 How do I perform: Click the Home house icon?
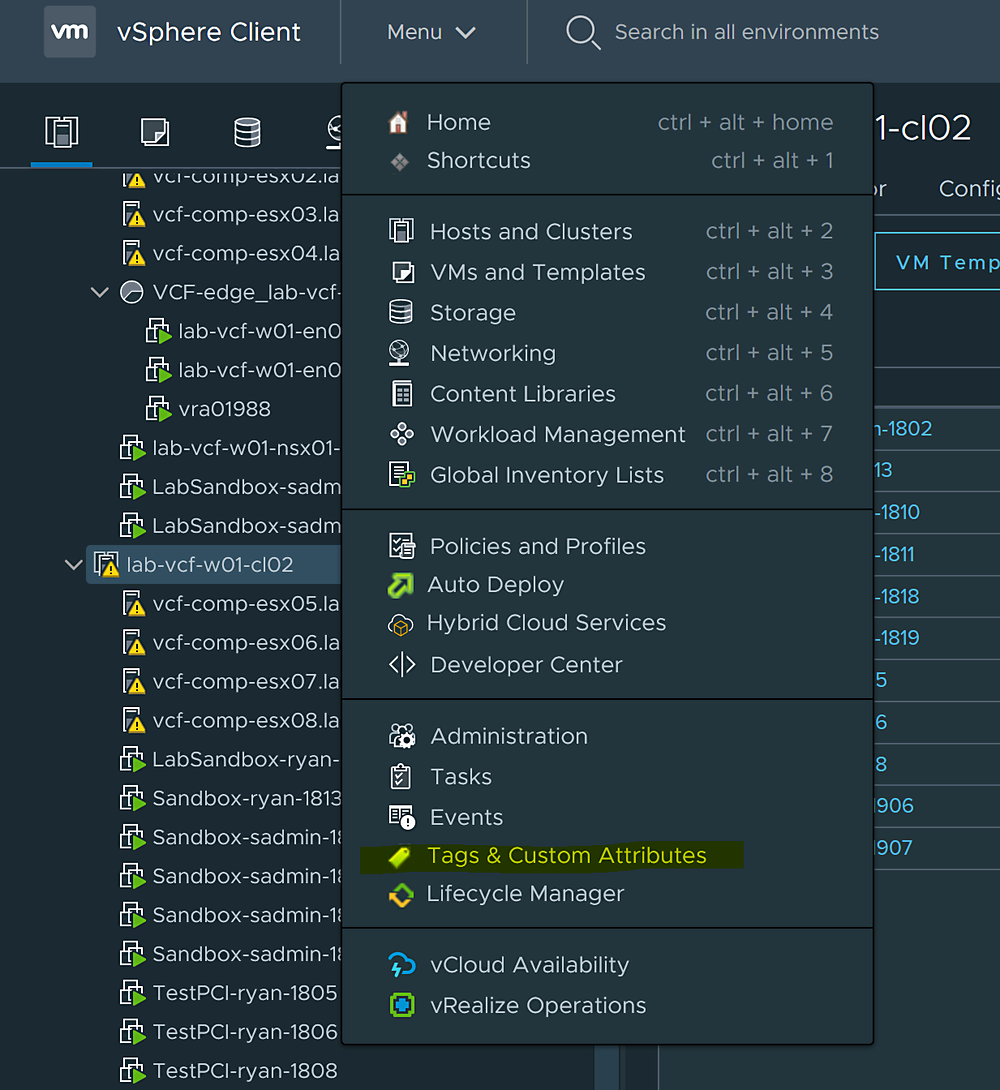pyautogui.click(x=398, y=122)
